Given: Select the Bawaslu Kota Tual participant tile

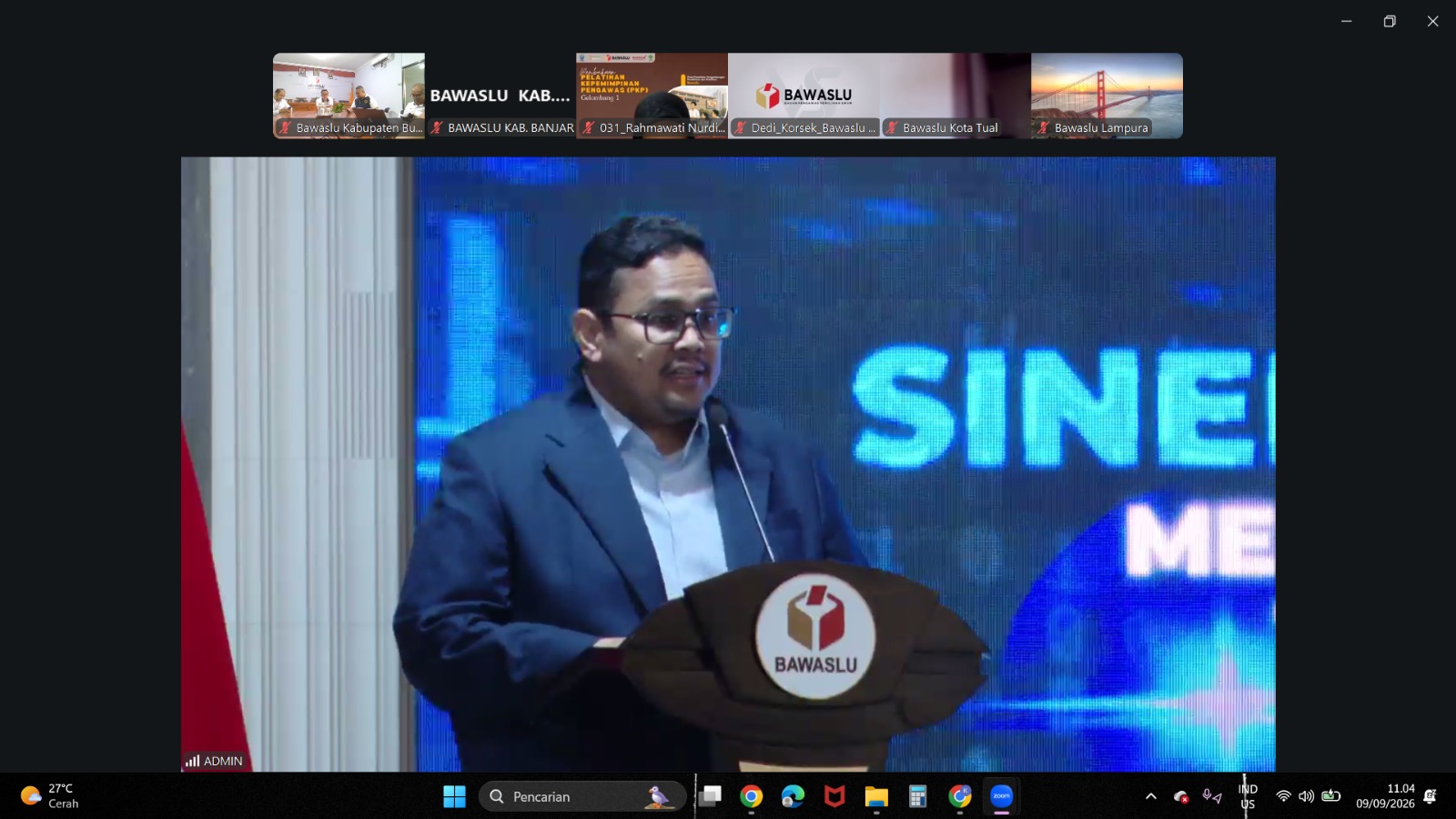Looking at the screenshot, I should pos(955,96).
